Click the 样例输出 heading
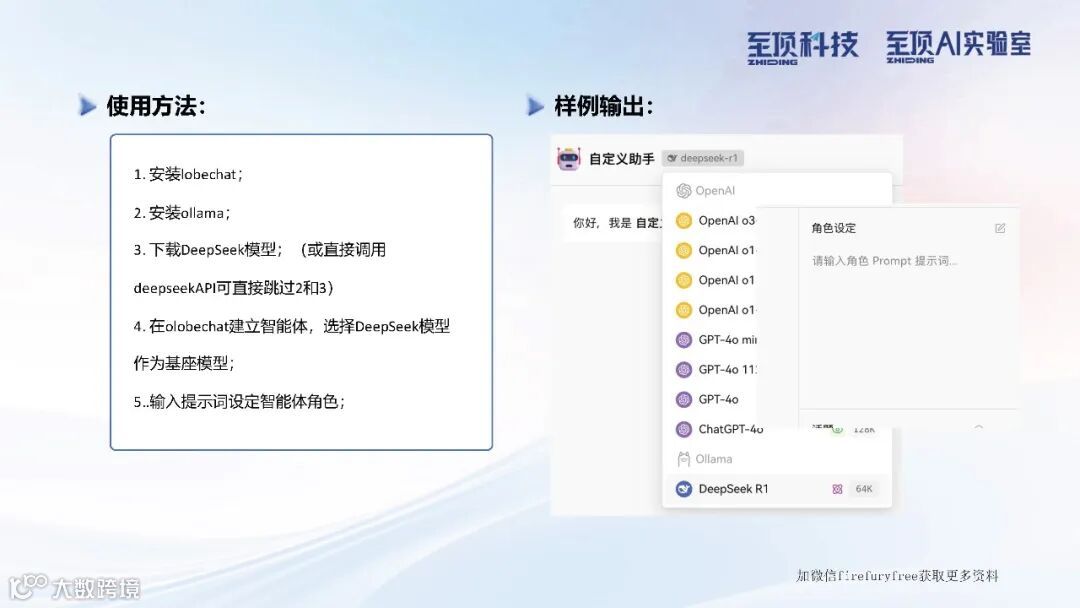Image resolution: width=1080 pixels, height=608 pixels. 603,106
